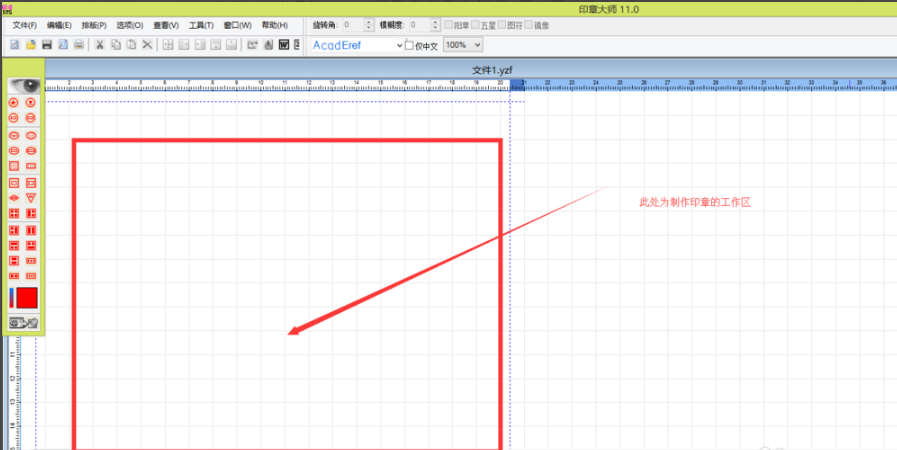Click the flame-shaped toolbar icon beside W

click(268, 45)
